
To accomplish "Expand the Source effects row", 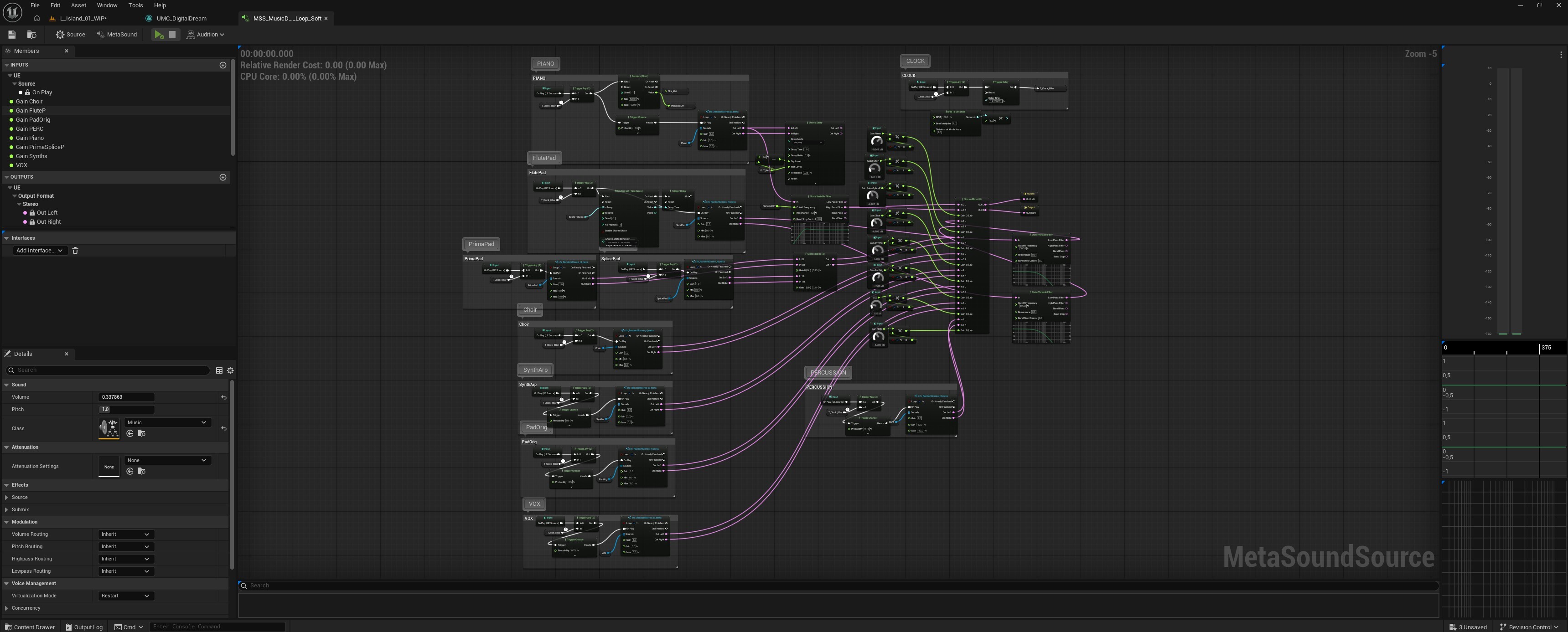I will click(x=7, y=498).
